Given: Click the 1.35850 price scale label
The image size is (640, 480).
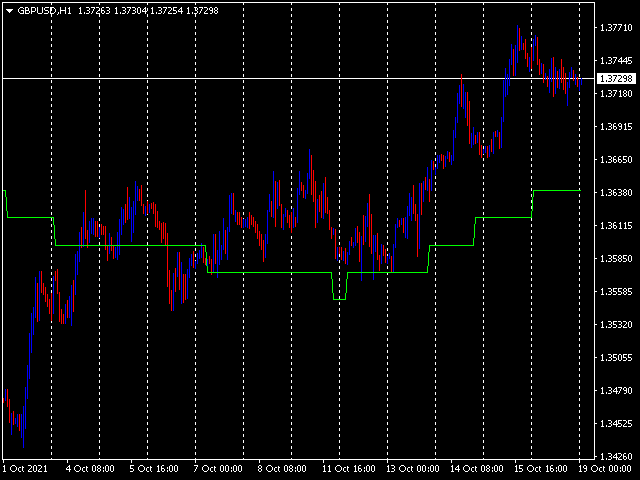Looking at the screenshot, I should click(616, 259).
